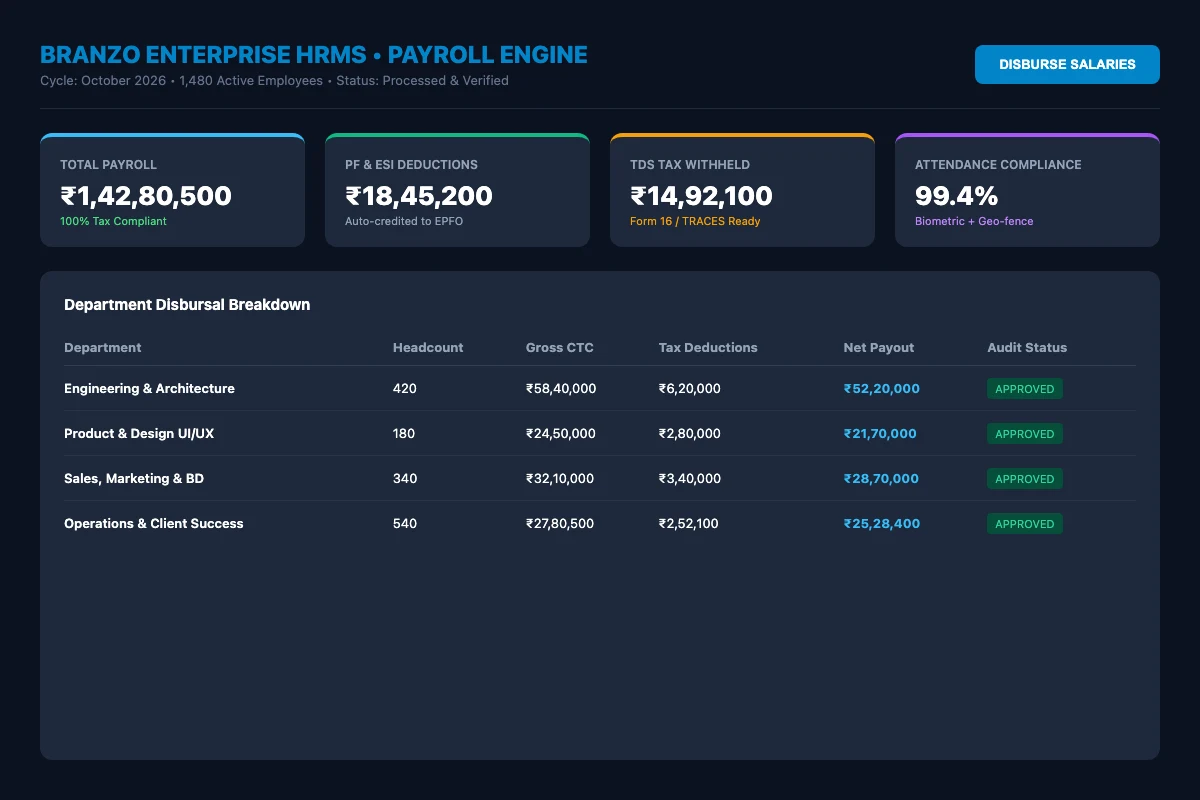The image size is (1200, 800).
Task: Click Engineering tax deductions ₹6,20,000
Action: (x=690, y=388)
